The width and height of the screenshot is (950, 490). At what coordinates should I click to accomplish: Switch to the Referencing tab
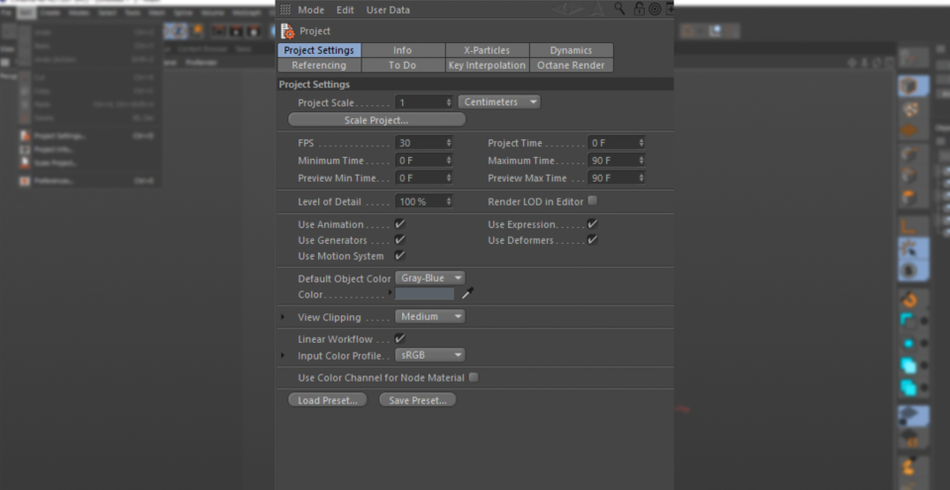click(x=319, y=65)
